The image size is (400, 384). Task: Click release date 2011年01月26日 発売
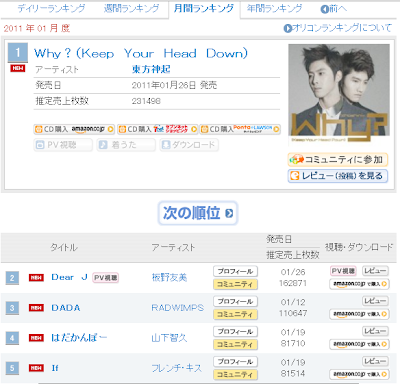[x=174, y=85]
